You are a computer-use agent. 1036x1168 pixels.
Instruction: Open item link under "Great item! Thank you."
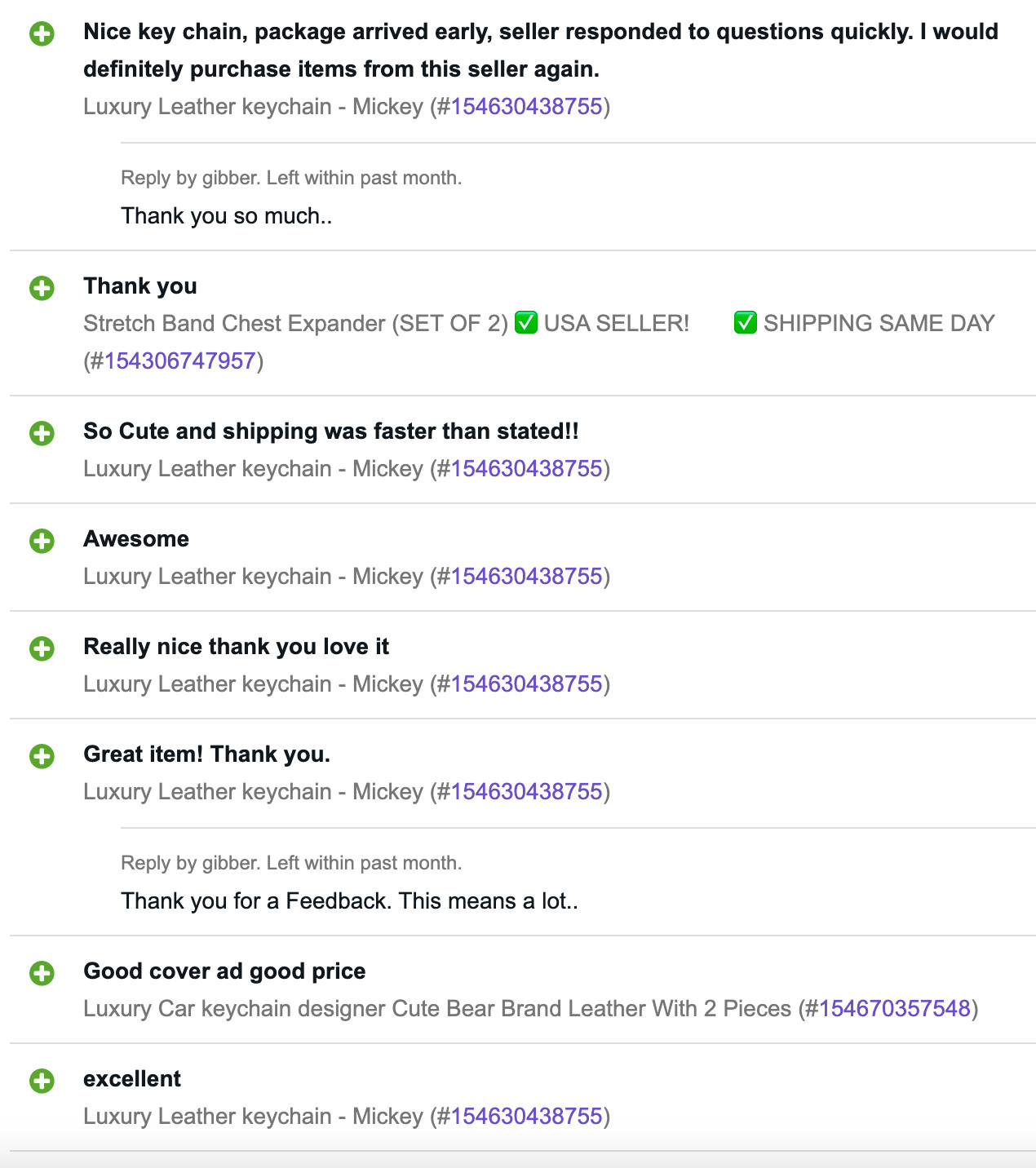[x=526, y=792]
